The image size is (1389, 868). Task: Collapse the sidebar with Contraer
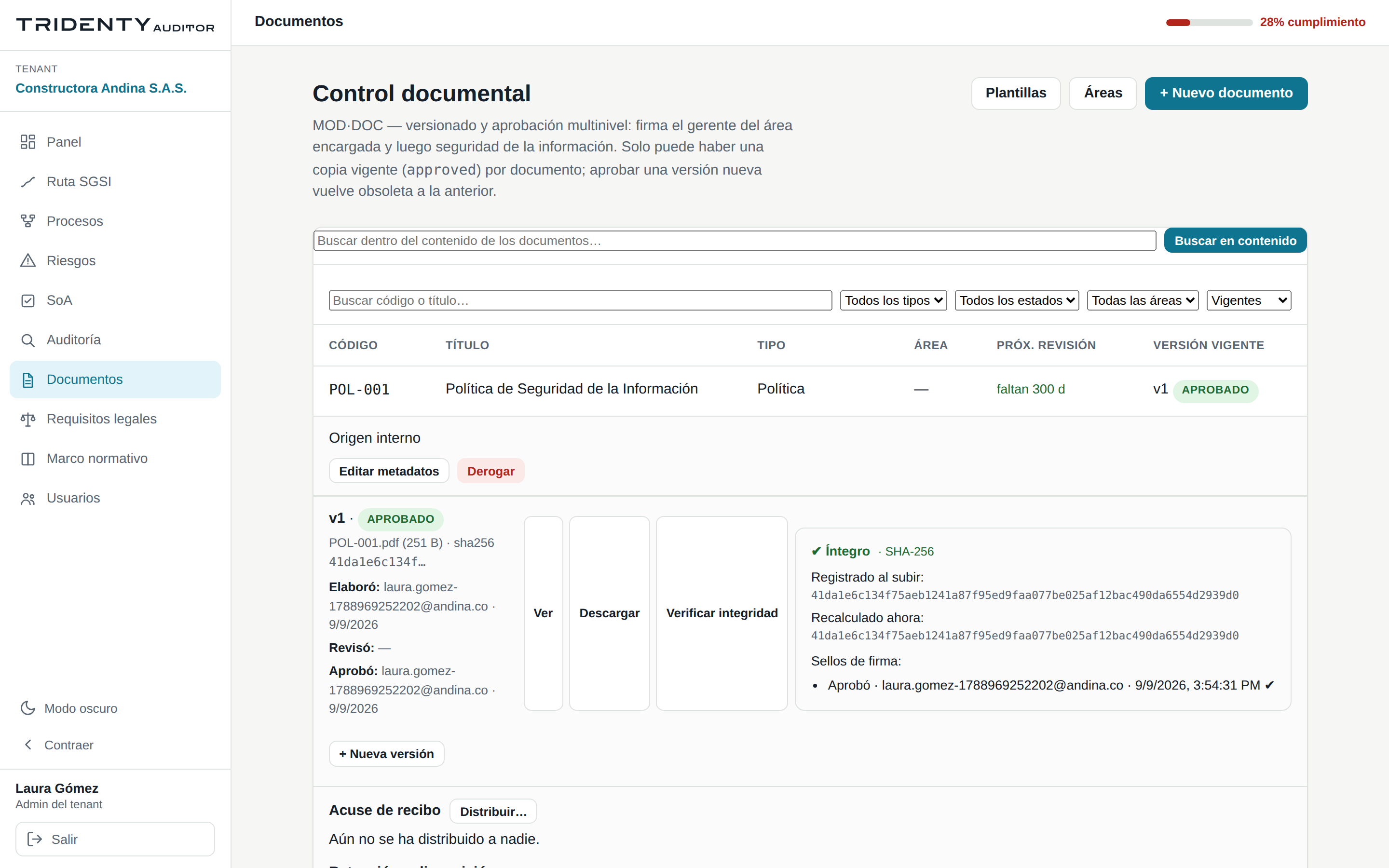click(x=57, y=745)
